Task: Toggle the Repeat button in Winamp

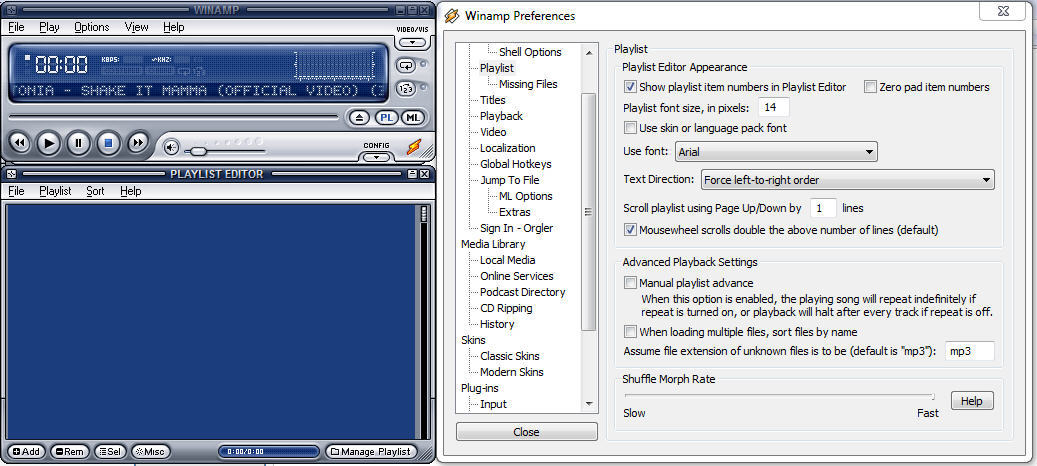Action: (x=406, y=65)
